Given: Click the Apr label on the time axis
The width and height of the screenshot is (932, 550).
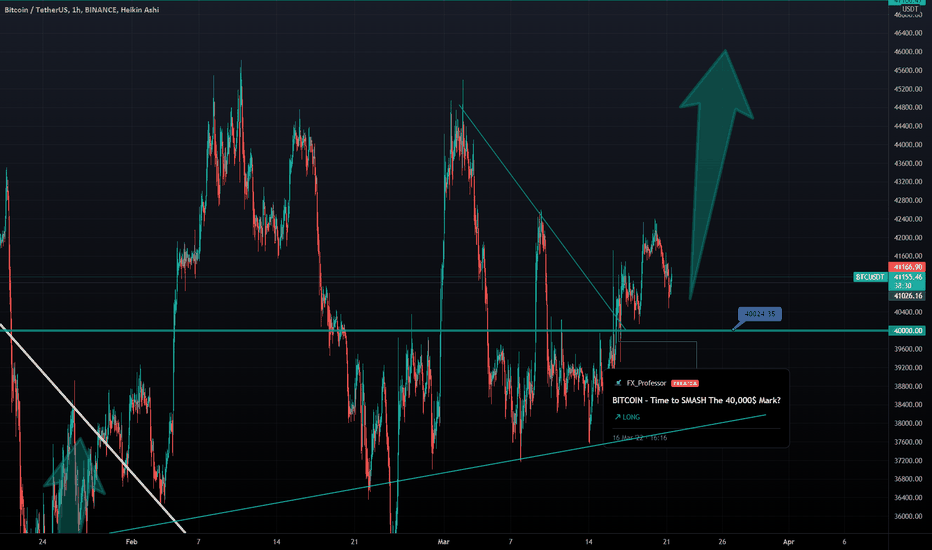Looking at the screenshot, I should coord(788,542).
